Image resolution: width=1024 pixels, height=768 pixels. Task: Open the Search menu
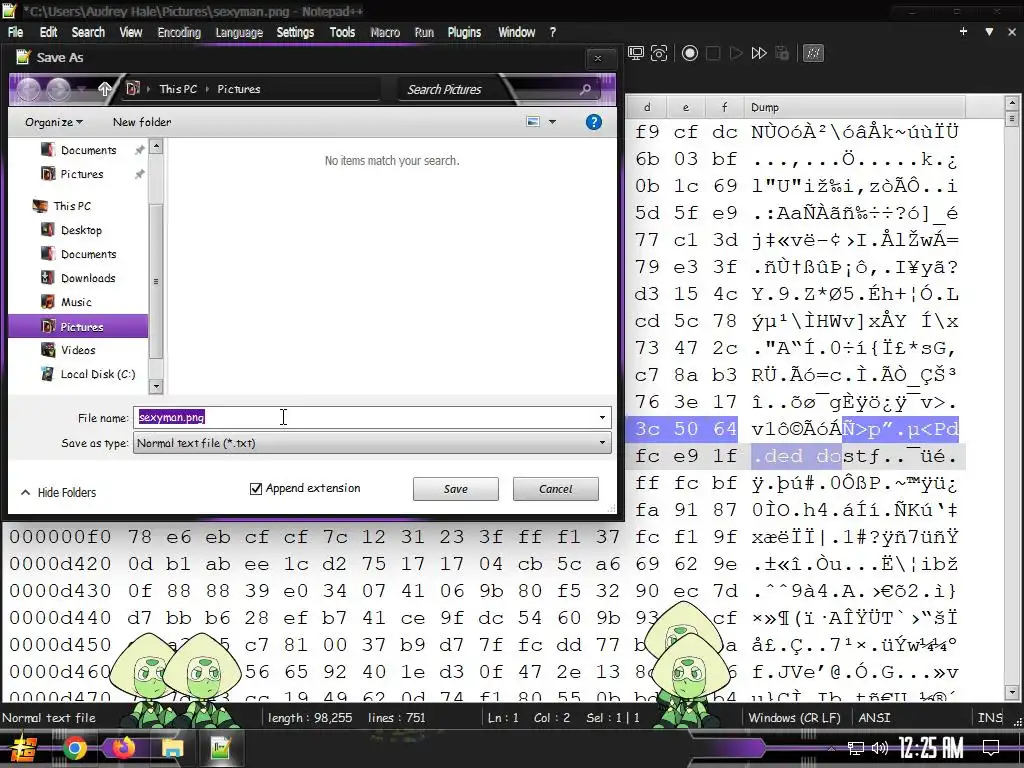tap(88, 32)
